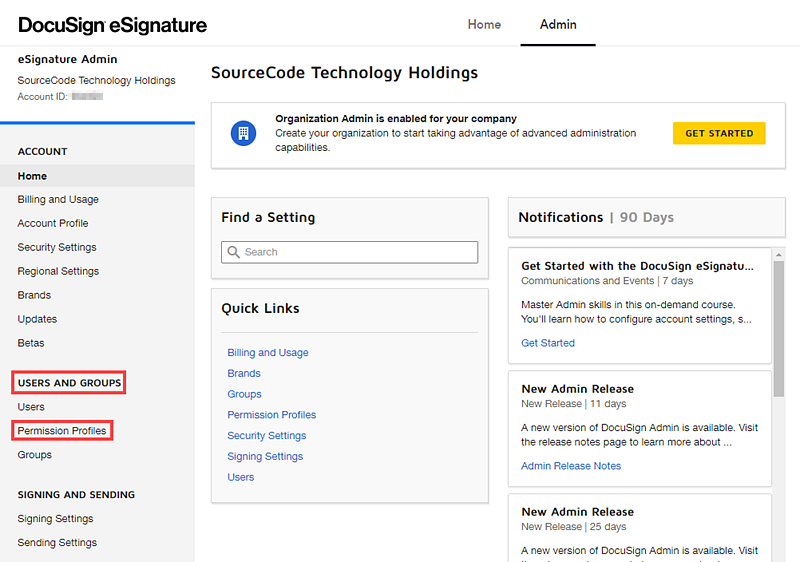Open Betas in the sidebar
Viewport: 800px width, 562px height.
31,343
